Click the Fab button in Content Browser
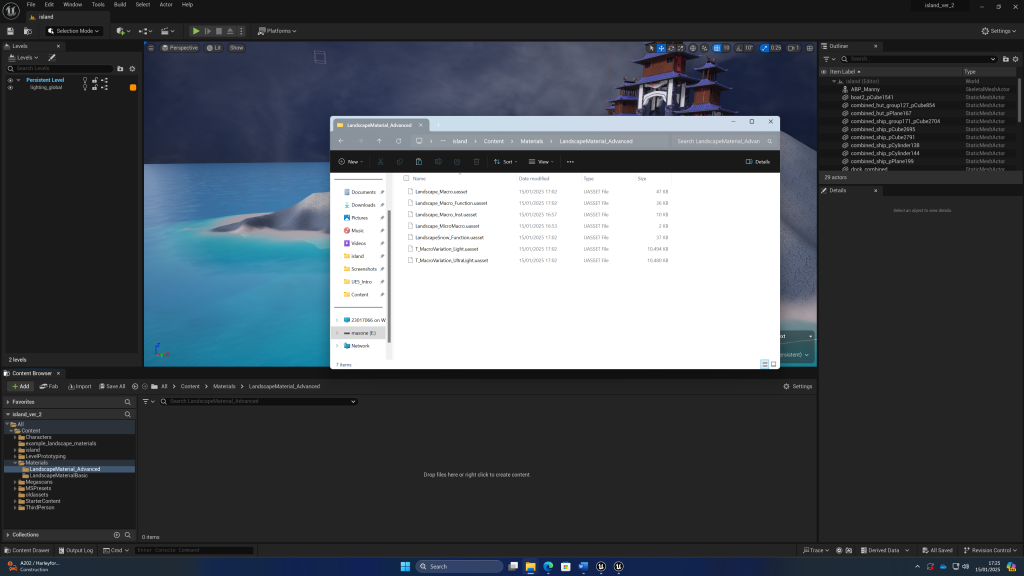 click(x=49, y=387)
